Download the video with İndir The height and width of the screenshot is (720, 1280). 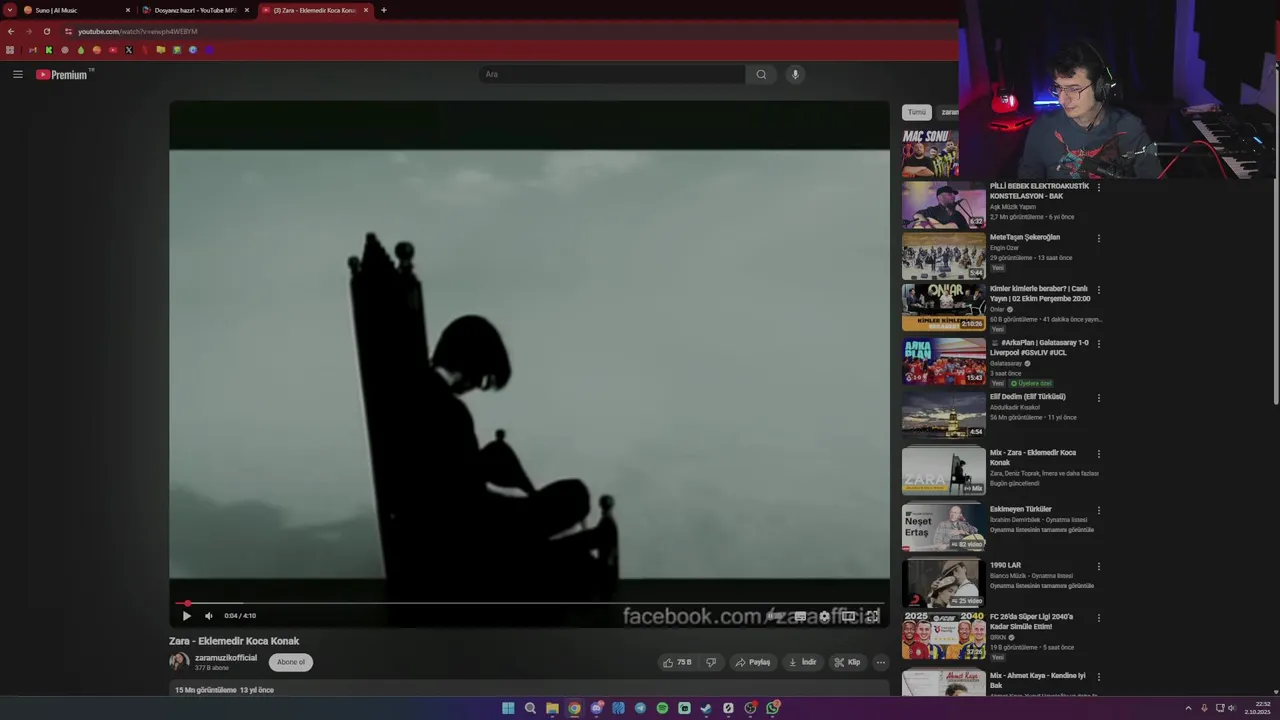tap(802, 662)
